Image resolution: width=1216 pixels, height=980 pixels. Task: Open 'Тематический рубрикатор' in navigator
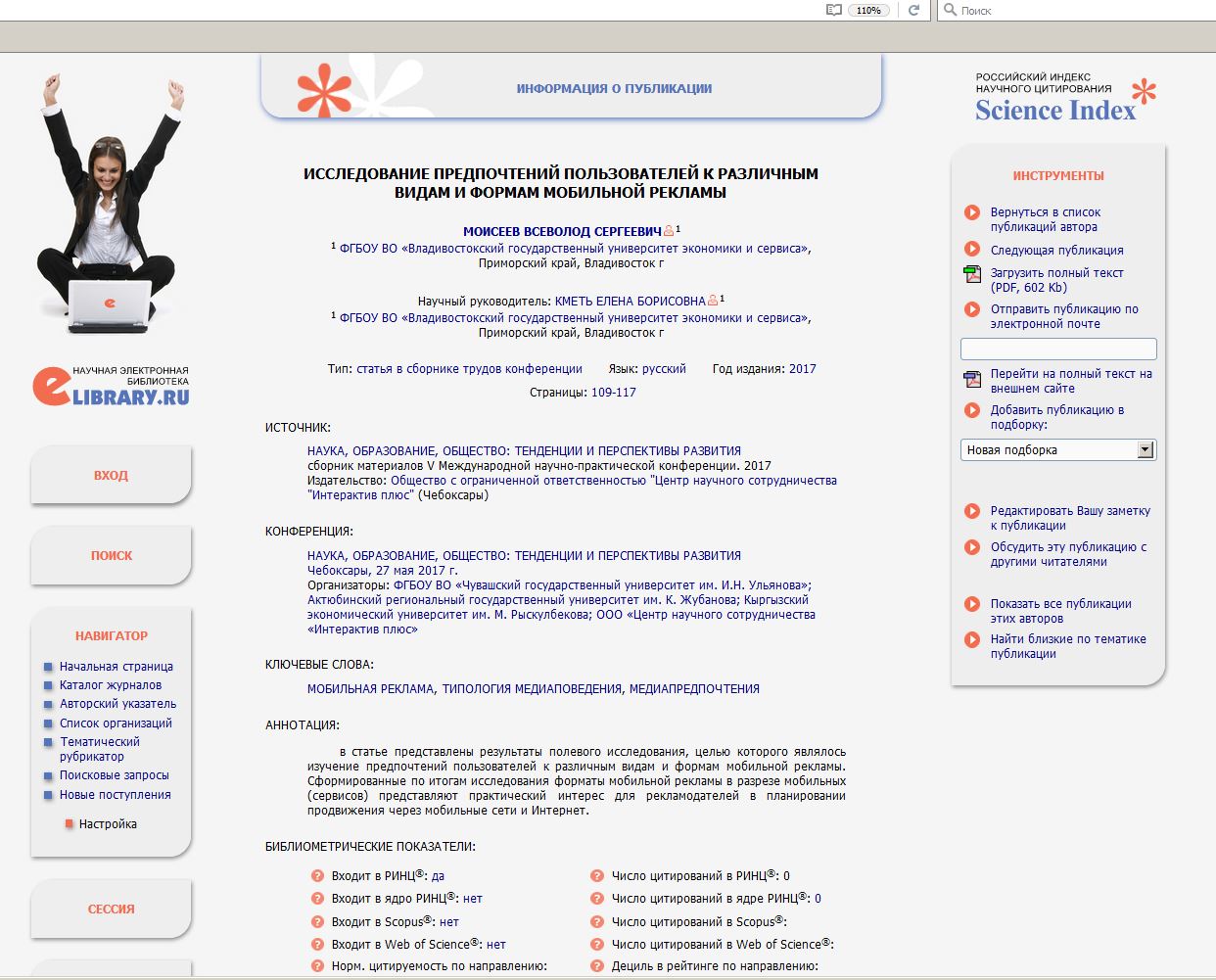[100, 749]
